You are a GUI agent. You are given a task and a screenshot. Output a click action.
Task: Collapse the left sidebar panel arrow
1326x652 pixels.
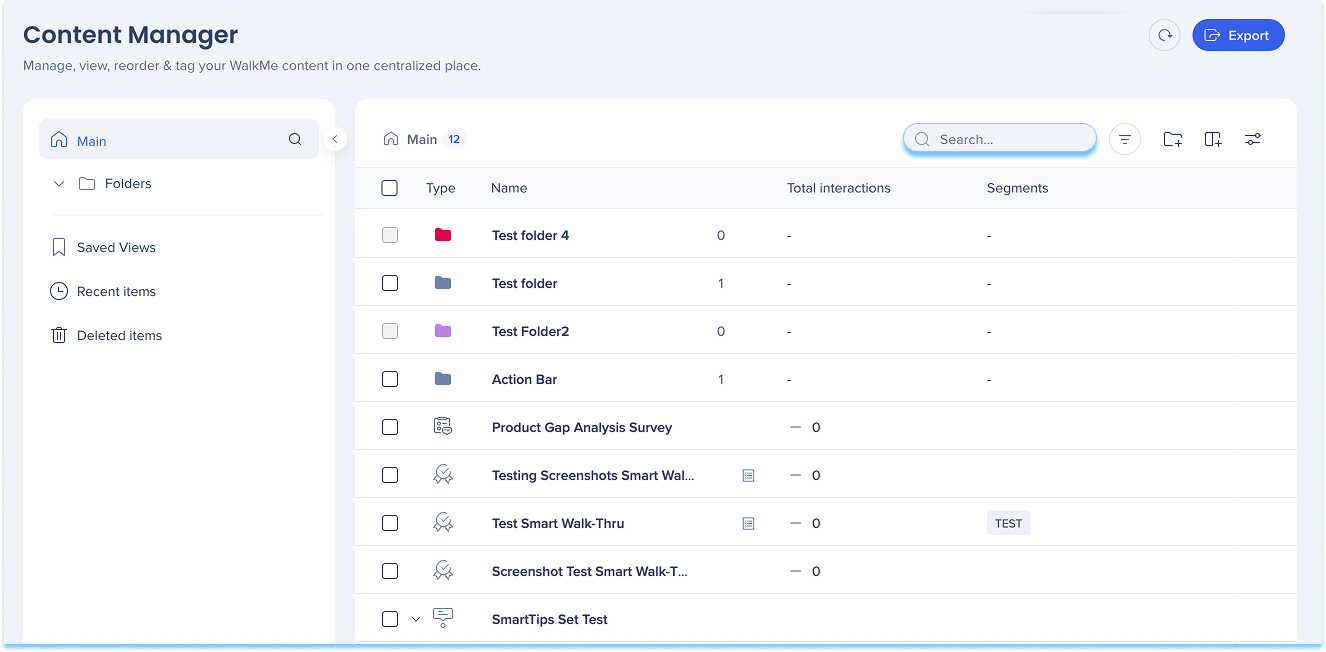click(x=335, y=139)
